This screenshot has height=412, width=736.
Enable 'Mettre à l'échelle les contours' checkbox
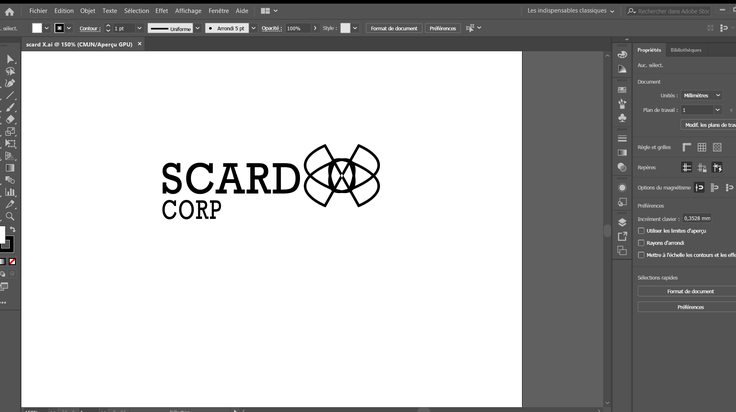point(641,255)
